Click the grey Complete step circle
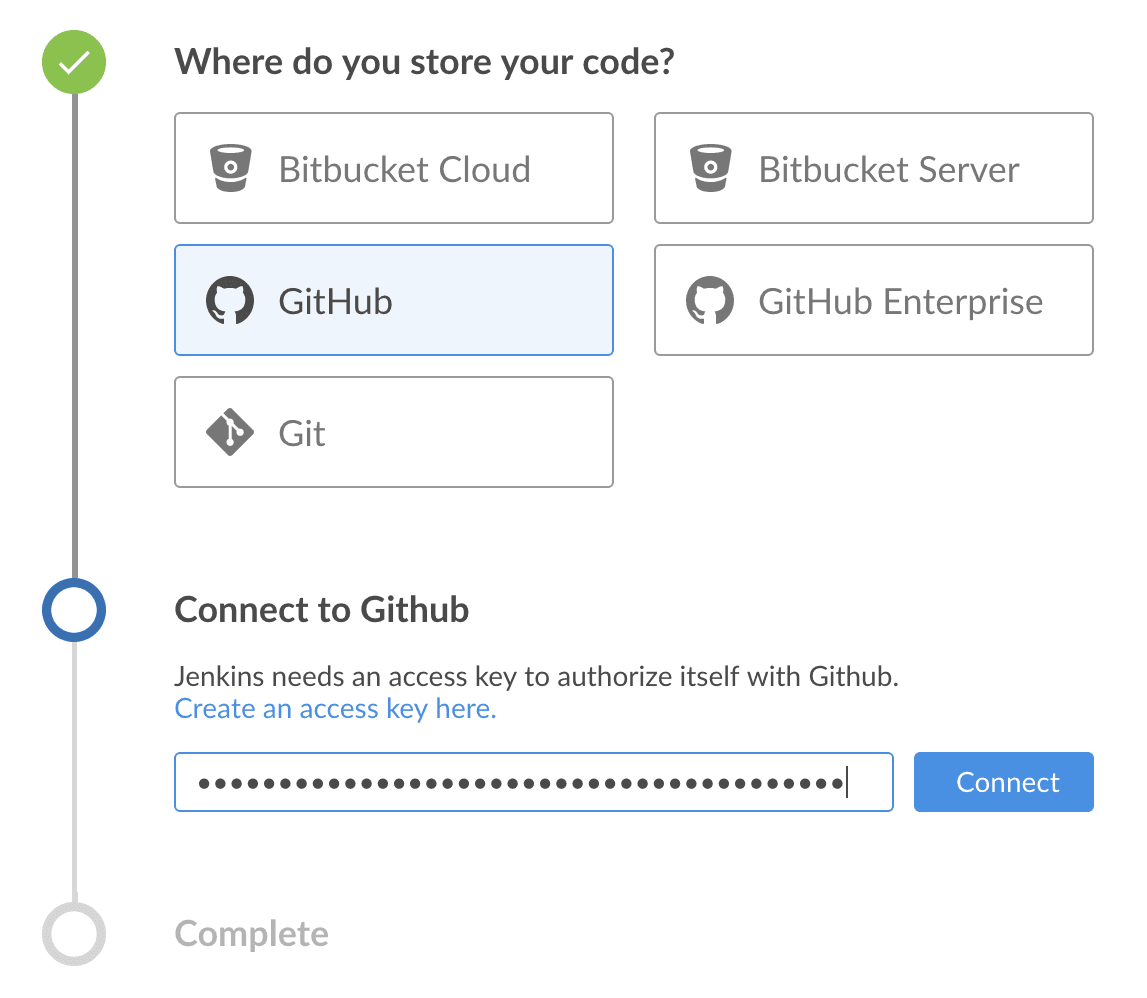This screenshot has height=998, width=1147. click(73, 933)
